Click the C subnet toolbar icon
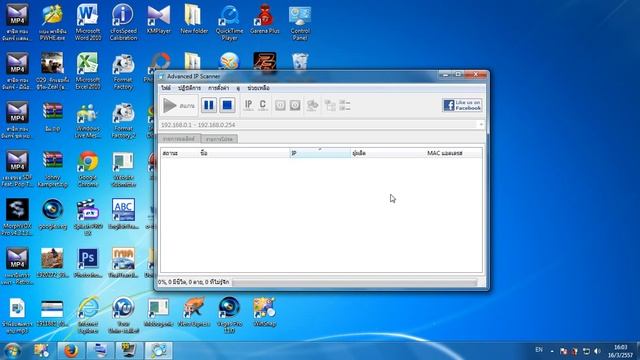Image resolution: width=640 pixels, height=360 pixels. [x=263, y=105]
